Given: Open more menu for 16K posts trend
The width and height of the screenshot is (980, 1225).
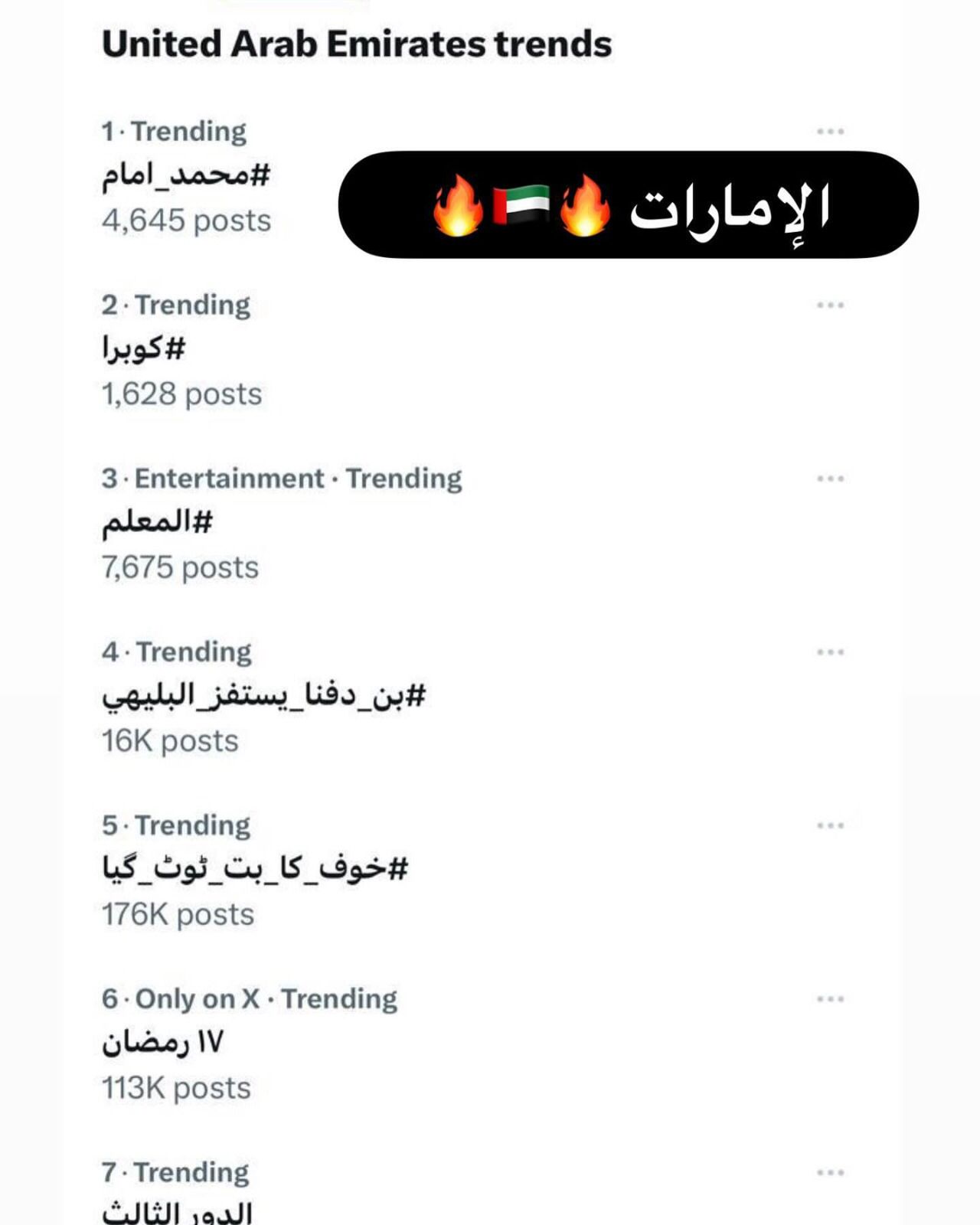Looking at the screenshot, I should coord(830,652).
